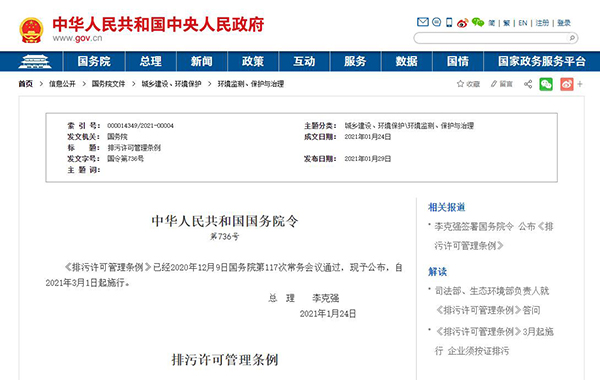Click the Tiananmen gate home icon
The height and width of the screenshot is (380, 600).
pos(34,62)
